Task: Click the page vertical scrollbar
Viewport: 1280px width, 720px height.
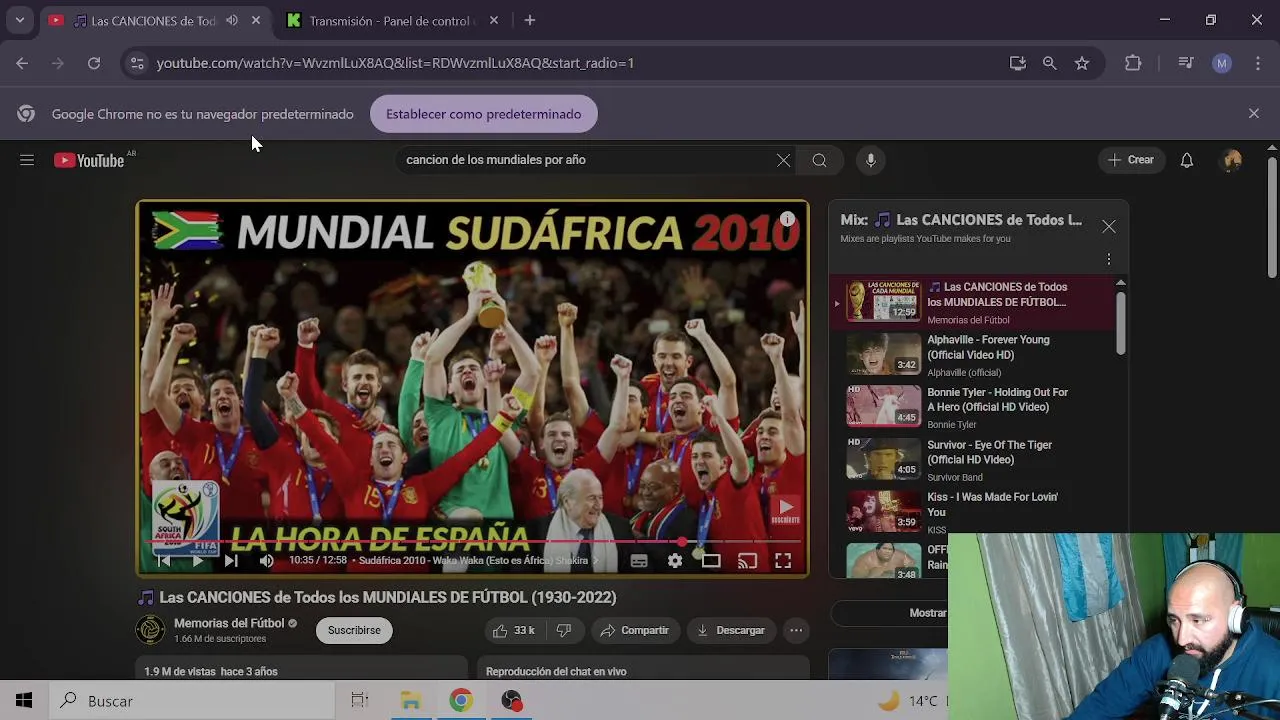Action: (1272, 220)
